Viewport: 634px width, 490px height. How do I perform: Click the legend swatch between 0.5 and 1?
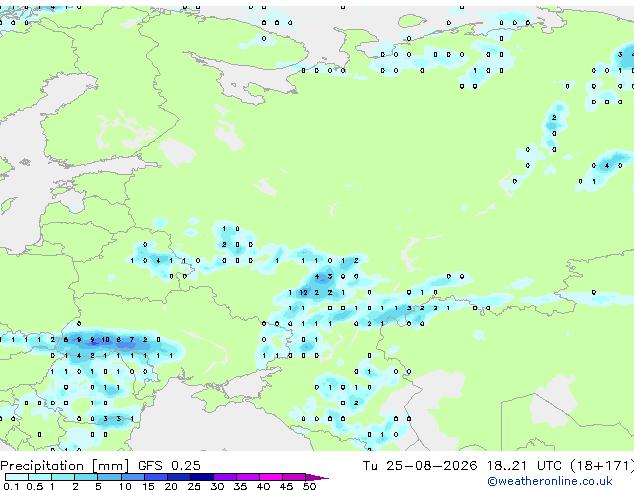pyautogui.click(x=40, y=477)
